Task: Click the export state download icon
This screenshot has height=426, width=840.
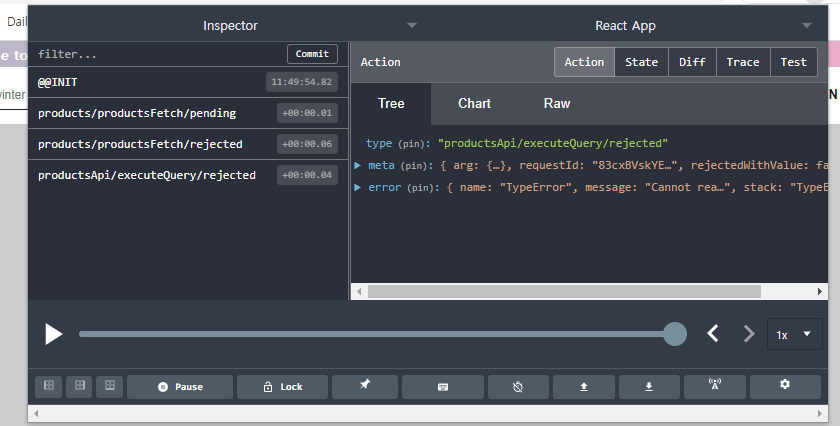Action: click(649, 387)
